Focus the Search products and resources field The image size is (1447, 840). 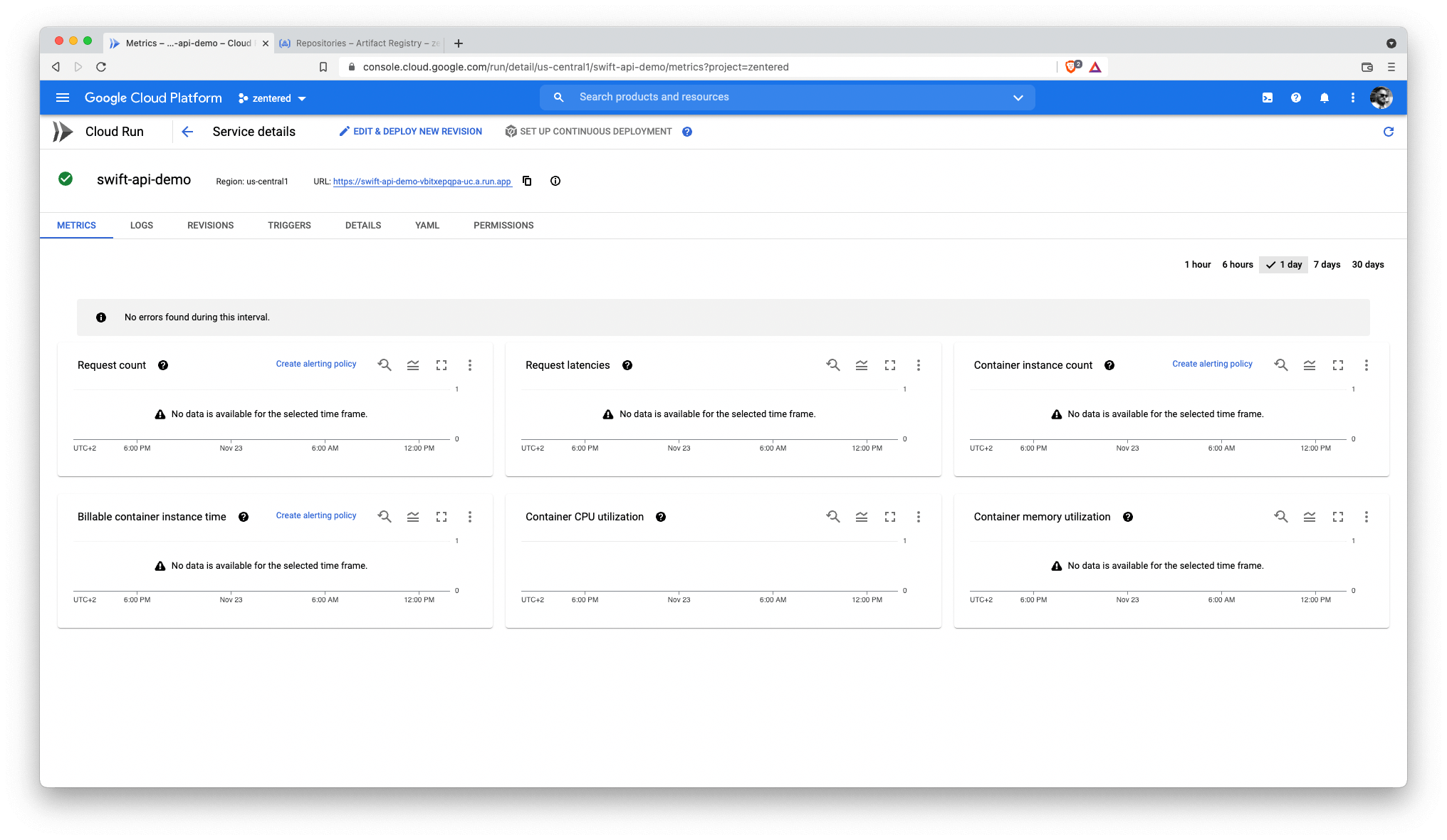[787, 98]
